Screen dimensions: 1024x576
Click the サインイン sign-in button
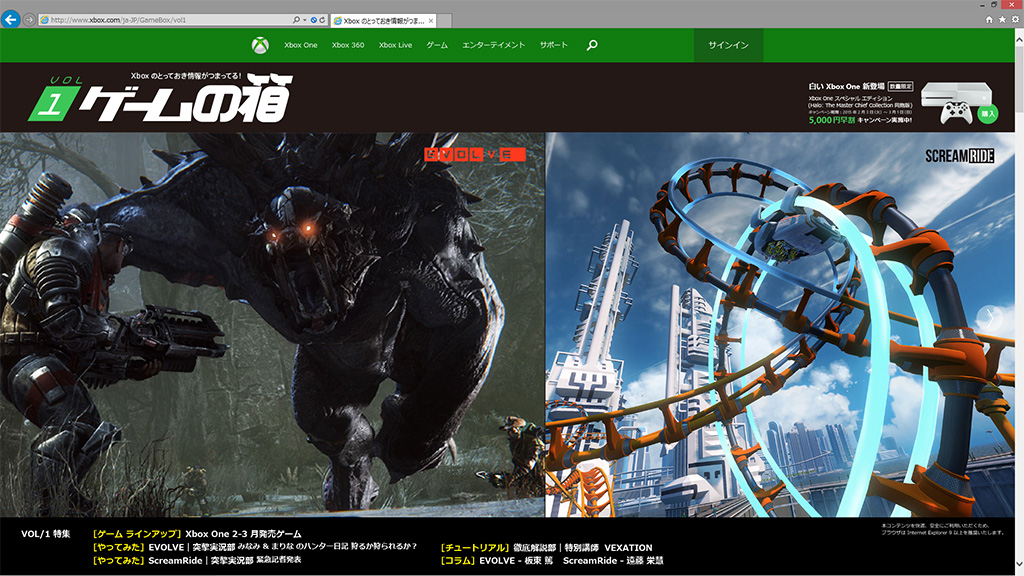point(728,45)
